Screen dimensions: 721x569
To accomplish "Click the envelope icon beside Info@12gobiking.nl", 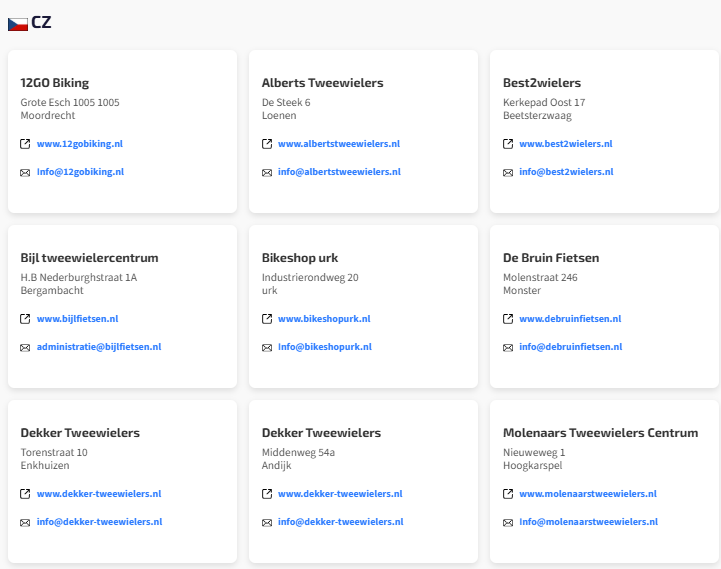I will [25, 172].
